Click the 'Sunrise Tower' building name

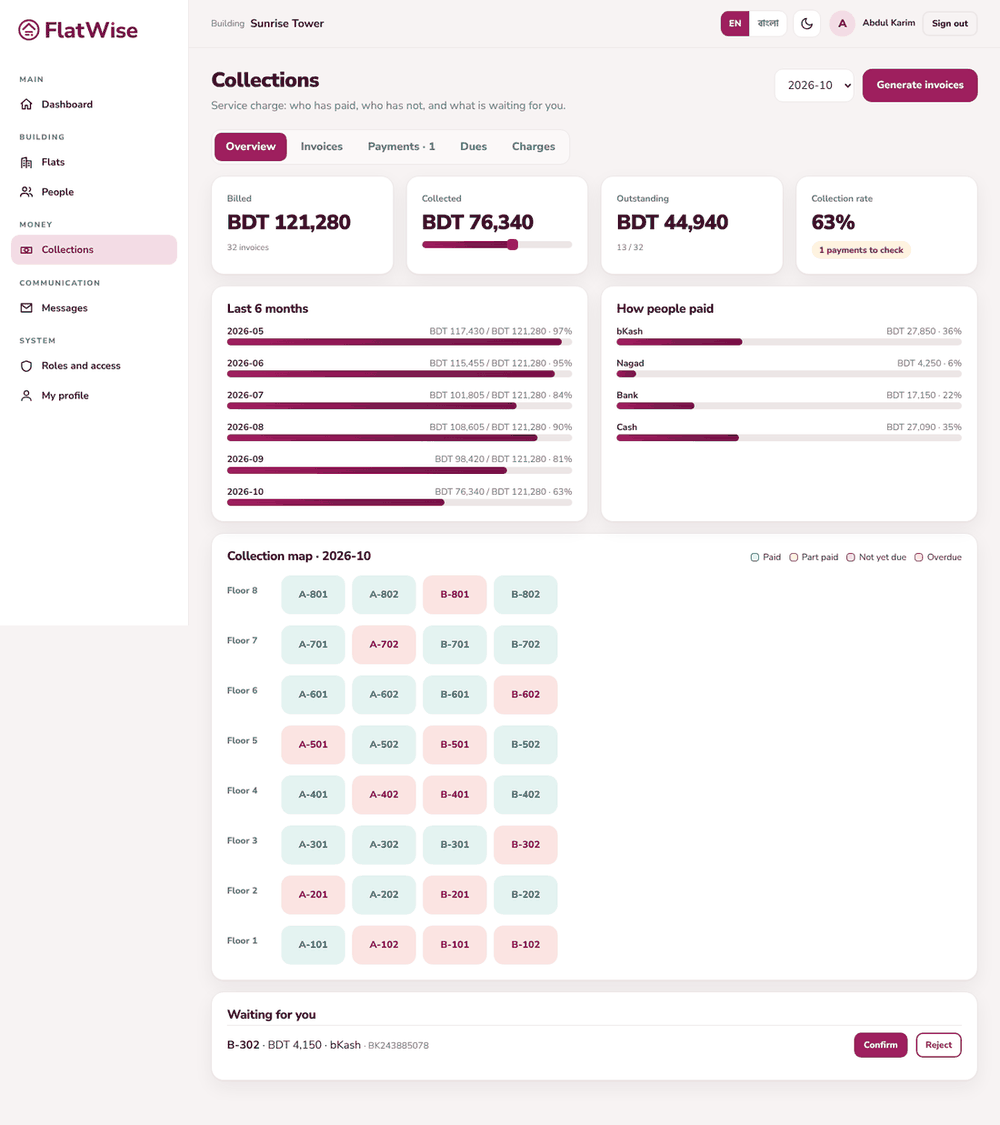pyautogui.click(x=287, y=24)
